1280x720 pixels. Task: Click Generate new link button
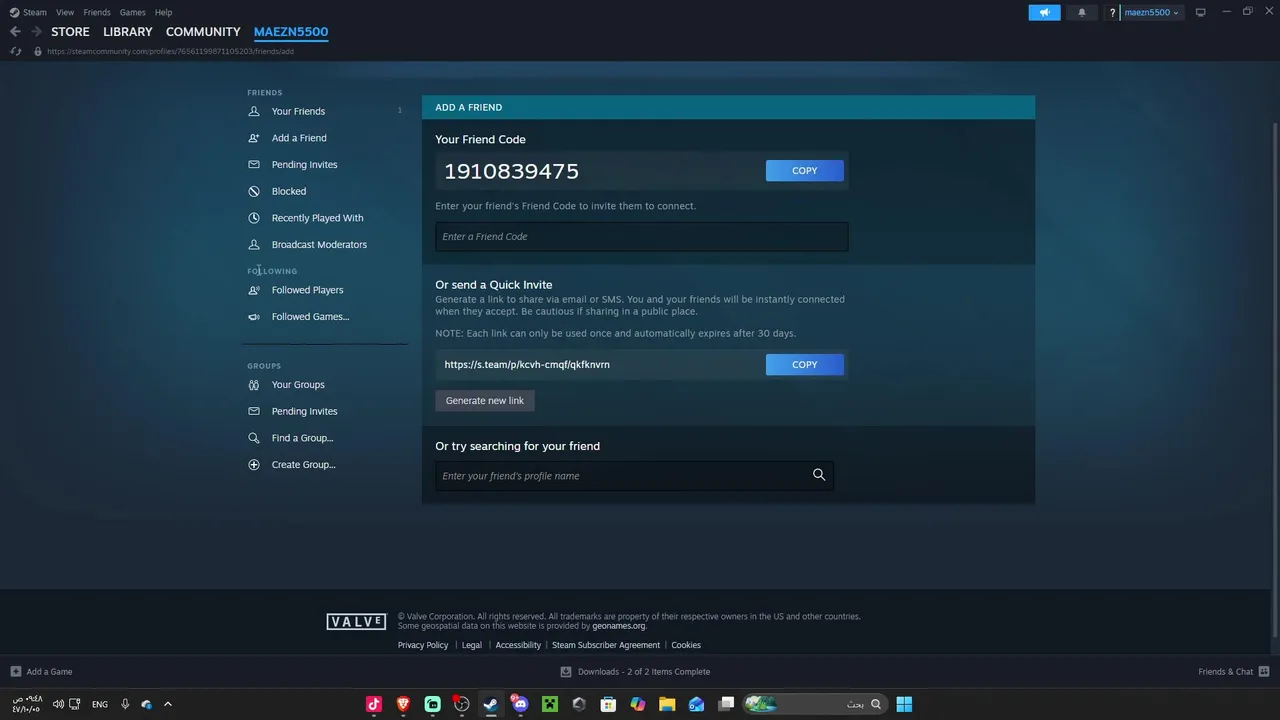pos(485,401)
